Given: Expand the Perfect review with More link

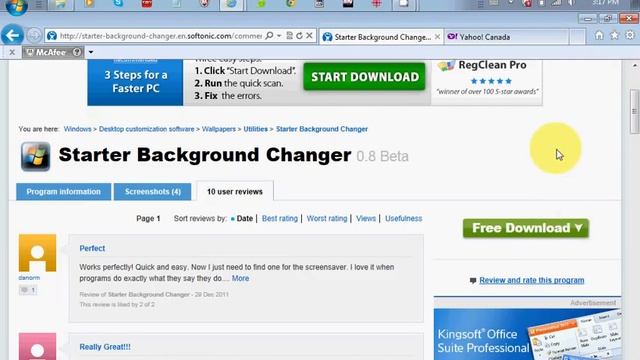Looking at the screenshot, I should point(240,278).
